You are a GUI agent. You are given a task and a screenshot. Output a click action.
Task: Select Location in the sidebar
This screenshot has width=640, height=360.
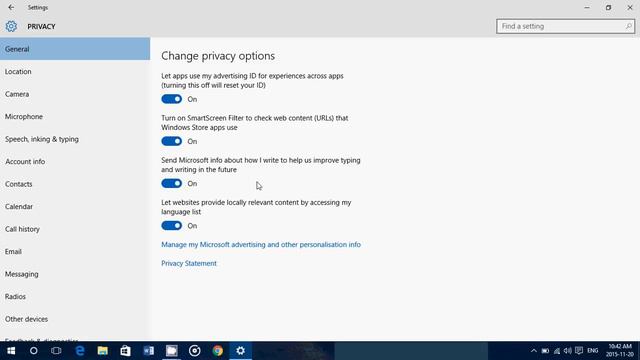click(75, 71)
